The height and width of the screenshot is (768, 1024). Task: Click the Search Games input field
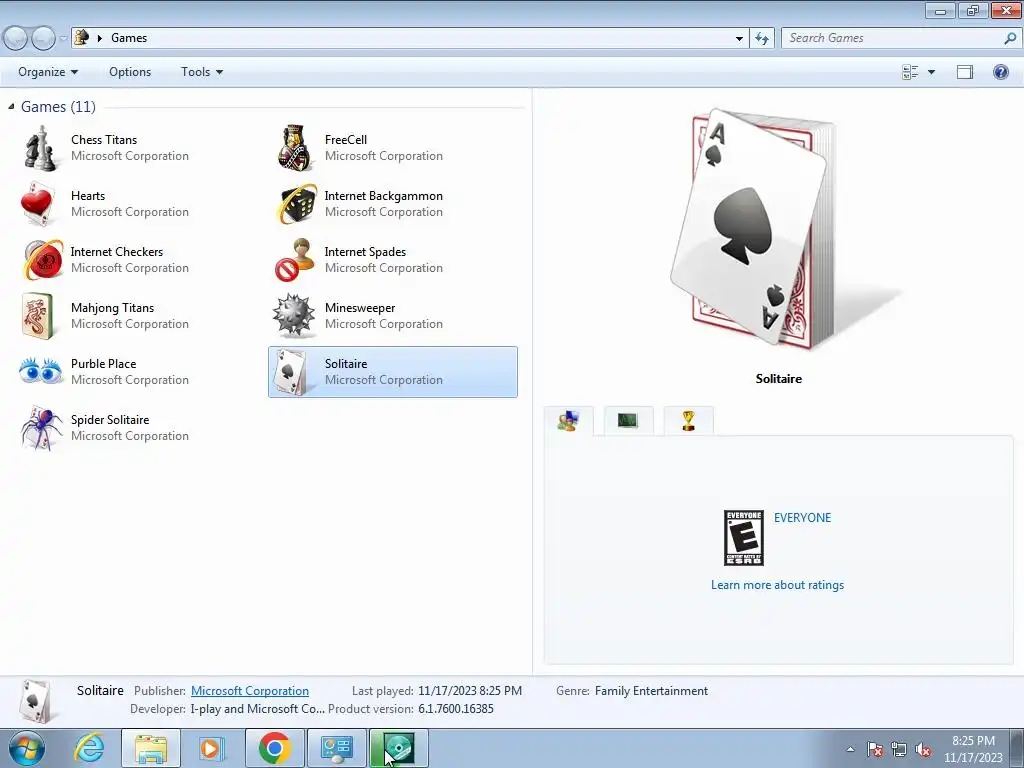tap(891, 38)
